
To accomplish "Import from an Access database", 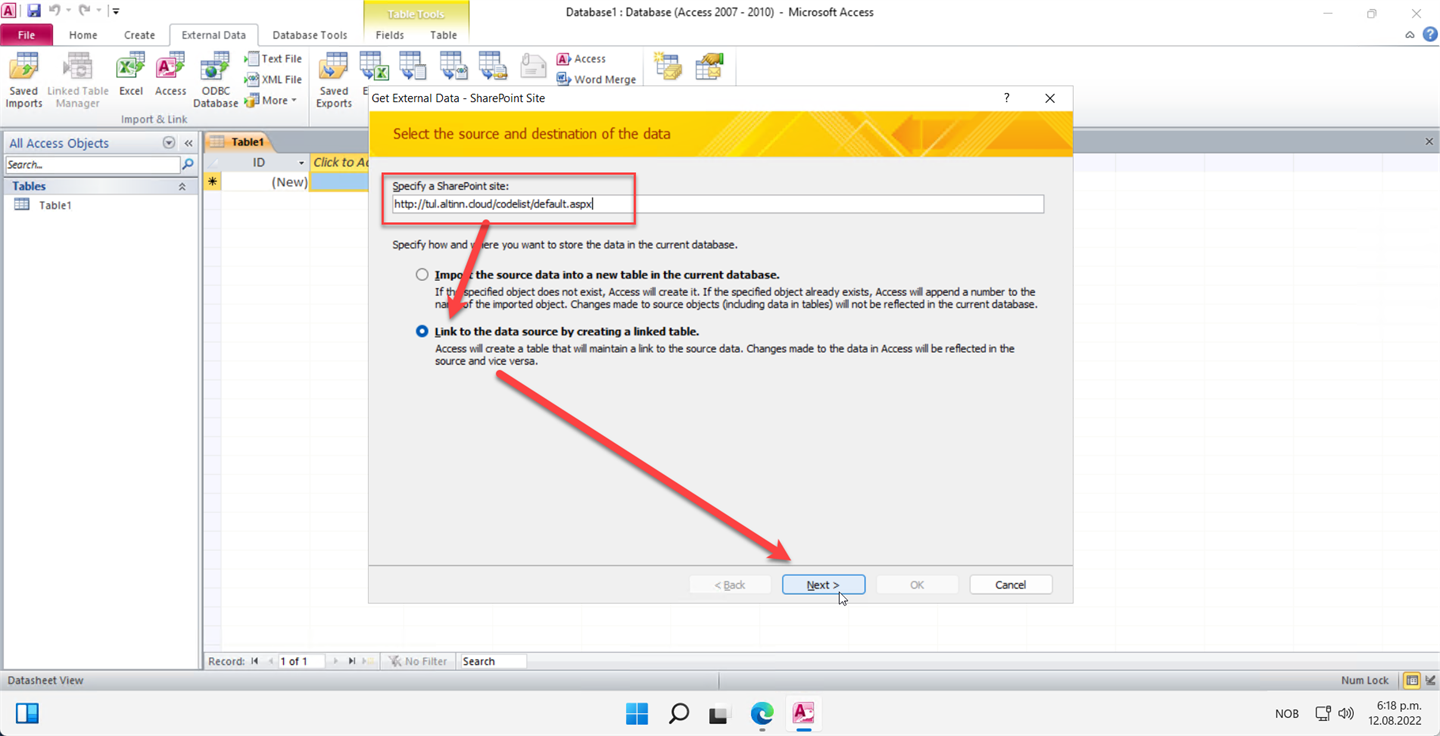I will [x=170, y=76].
